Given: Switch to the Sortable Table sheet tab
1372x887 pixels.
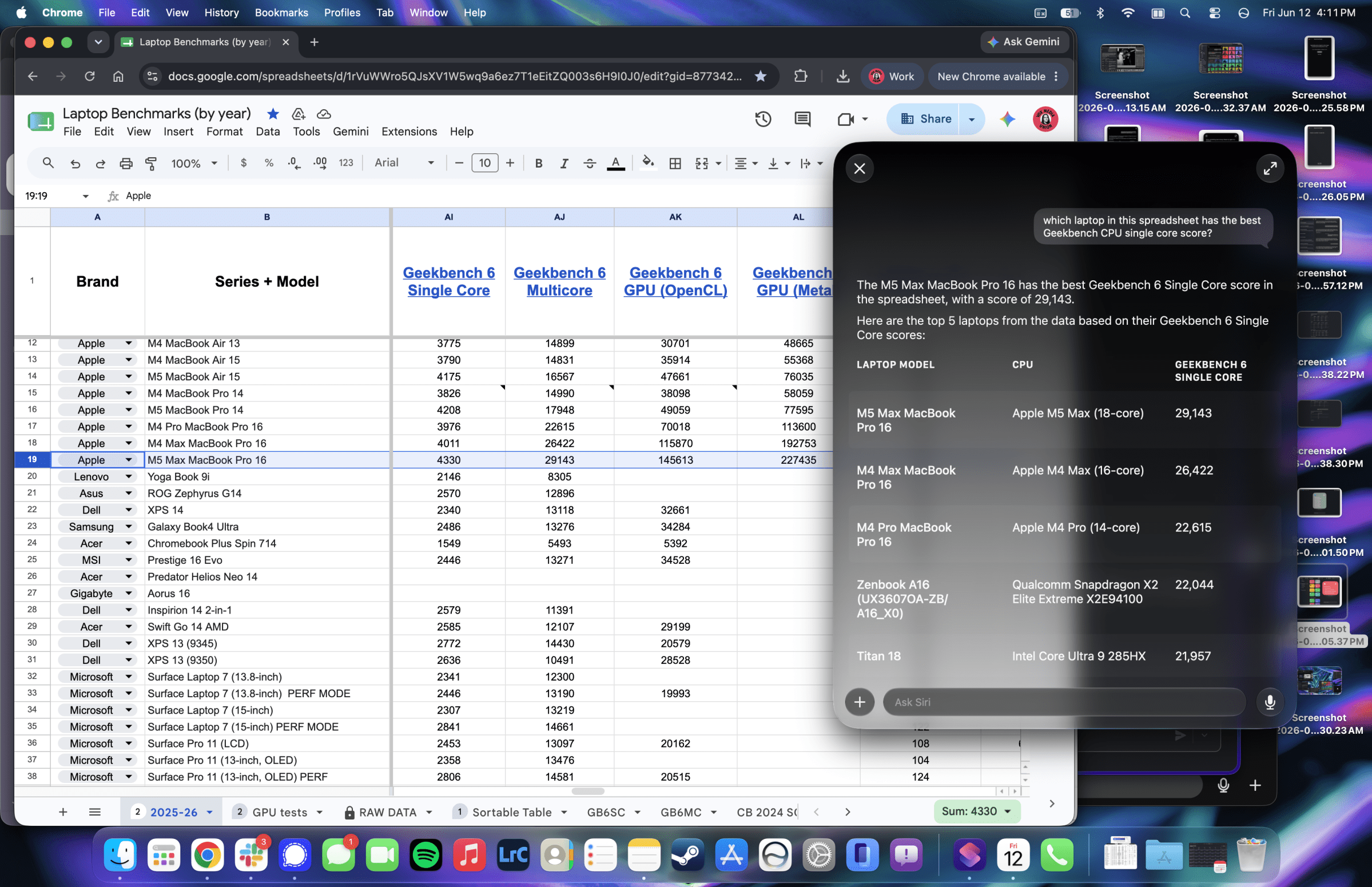Looking at the screenshot, I should 511,812.
